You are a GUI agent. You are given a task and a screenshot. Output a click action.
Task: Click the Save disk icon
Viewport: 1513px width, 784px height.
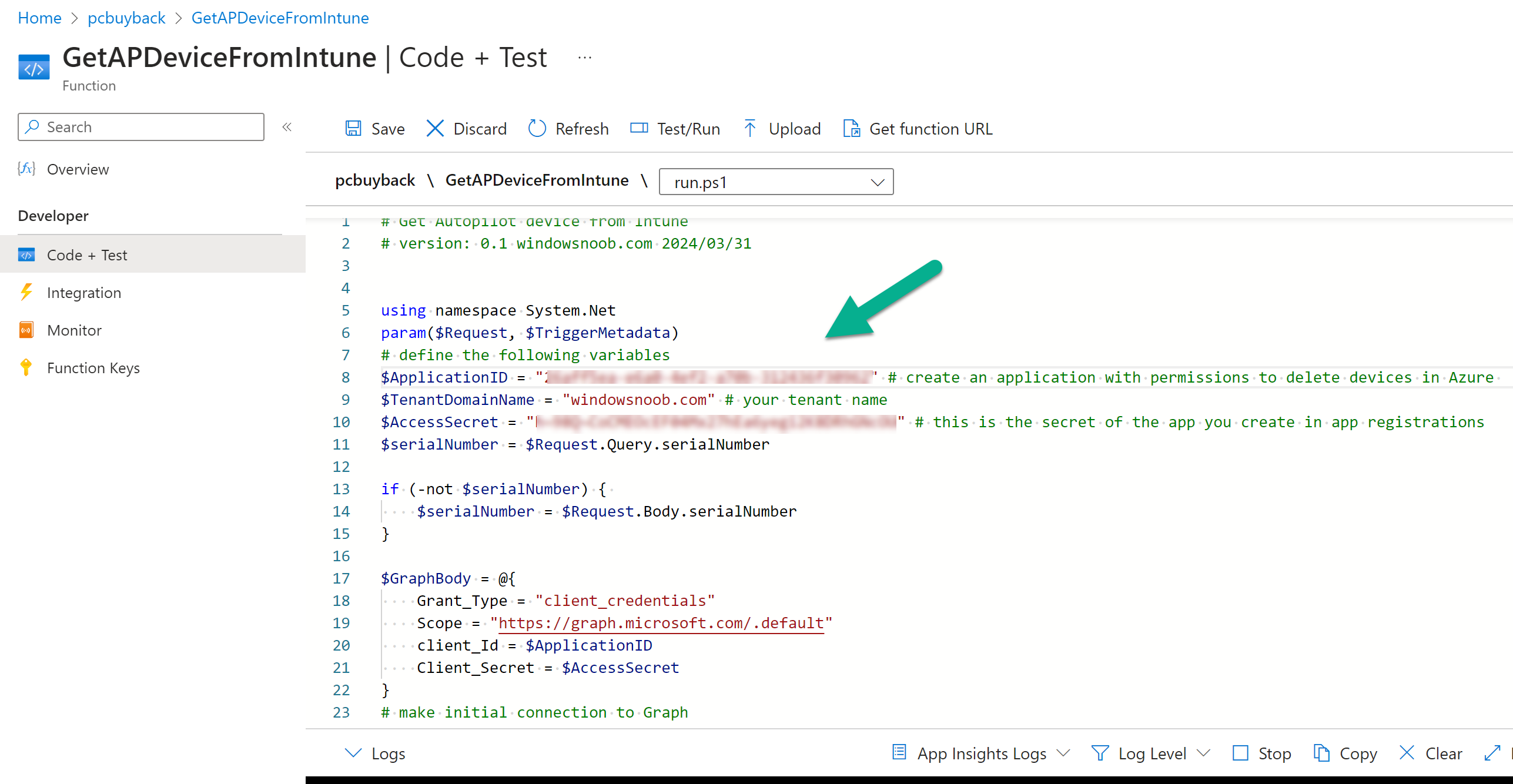353,128
